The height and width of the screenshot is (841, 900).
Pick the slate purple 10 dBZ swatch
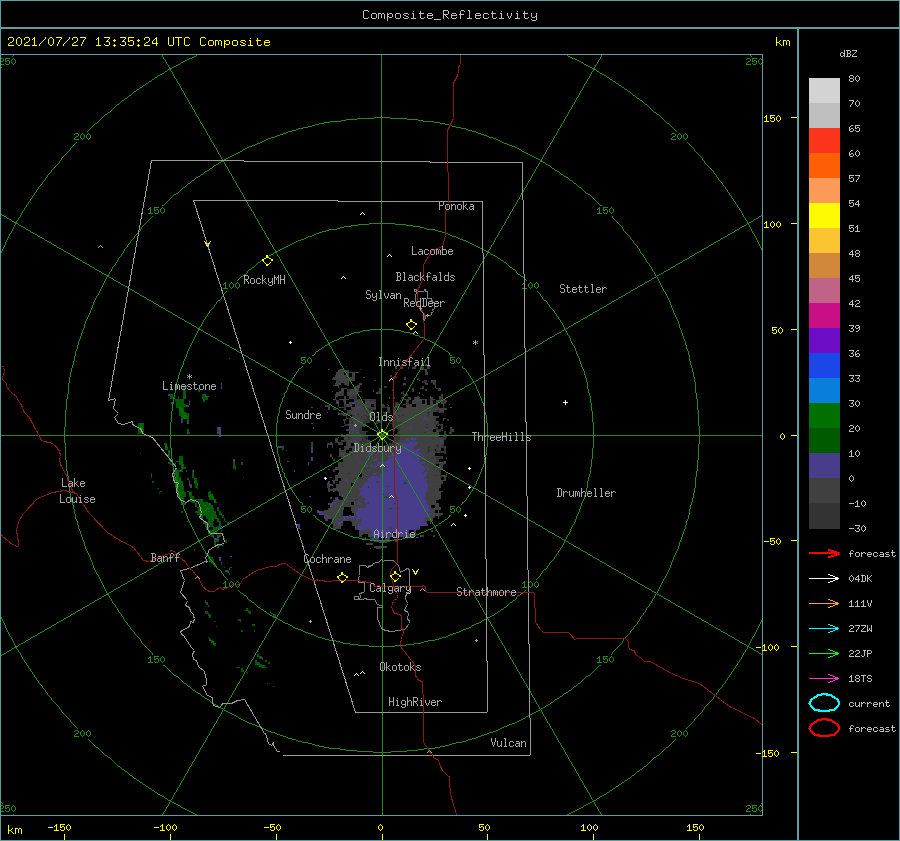[x=824, y=466]
